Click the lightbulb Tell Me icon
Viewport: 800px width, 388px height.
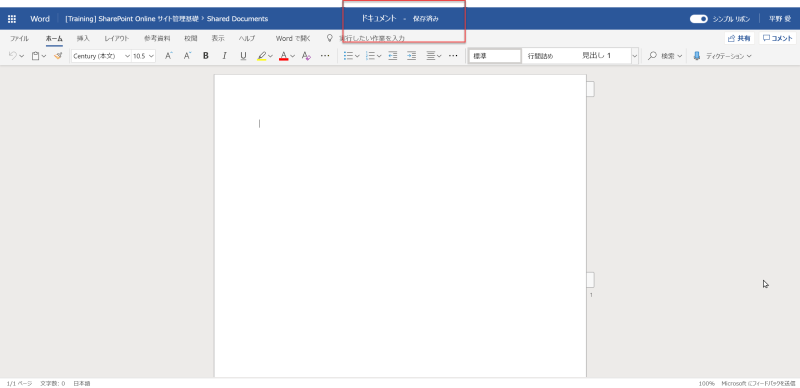330,38
